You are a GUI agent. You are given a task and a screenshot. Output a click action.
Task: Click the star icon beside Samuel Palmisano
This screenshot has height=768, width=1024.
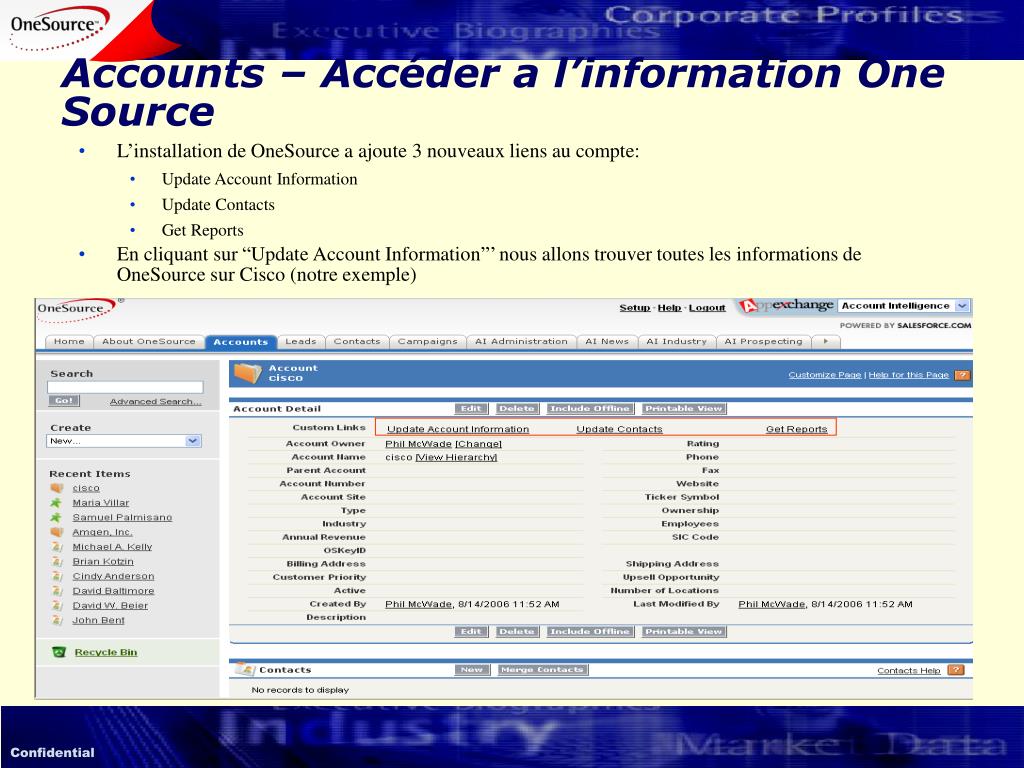(x=57, y=517)
